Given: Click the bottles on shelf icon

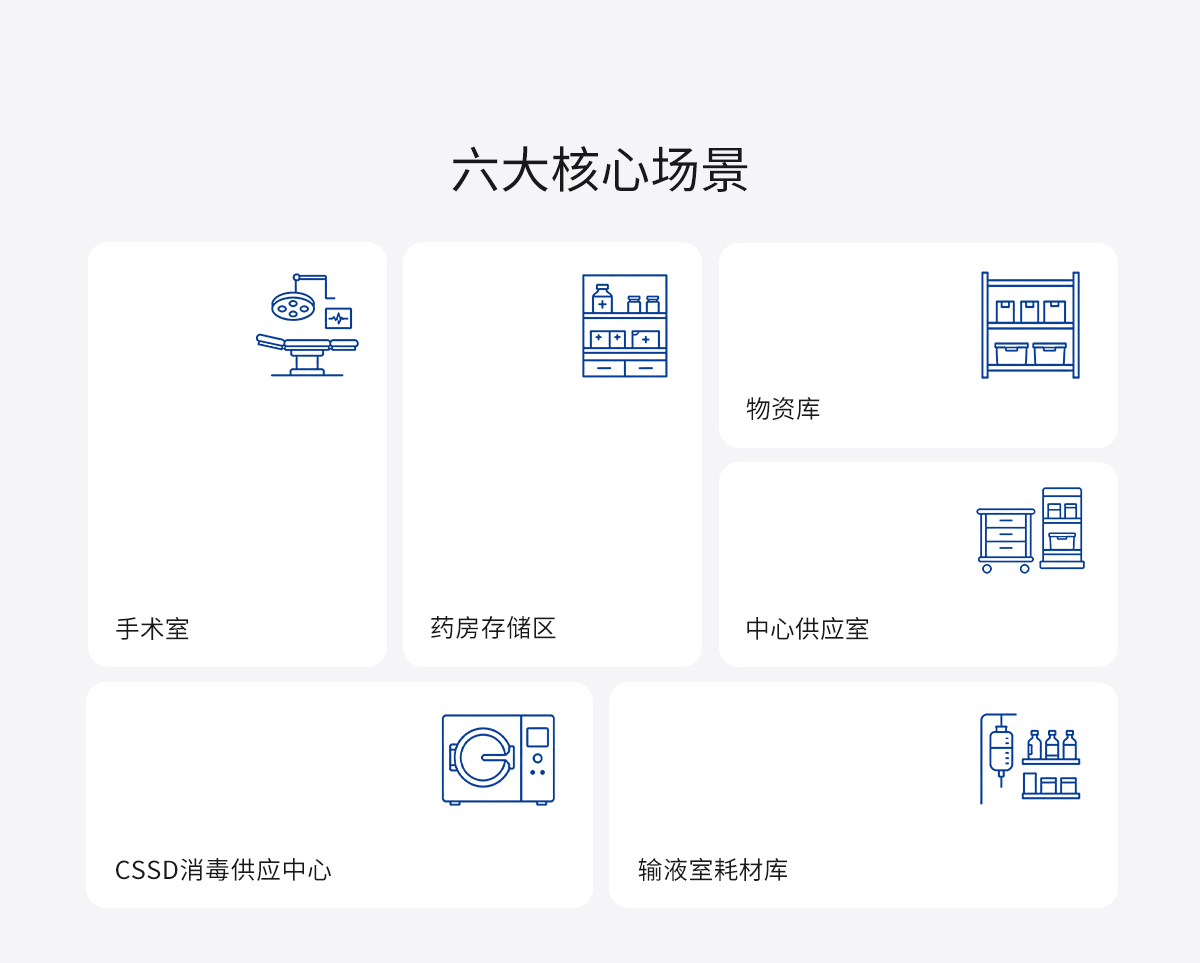Looking at the screenshot, I should coord(1051,764).
